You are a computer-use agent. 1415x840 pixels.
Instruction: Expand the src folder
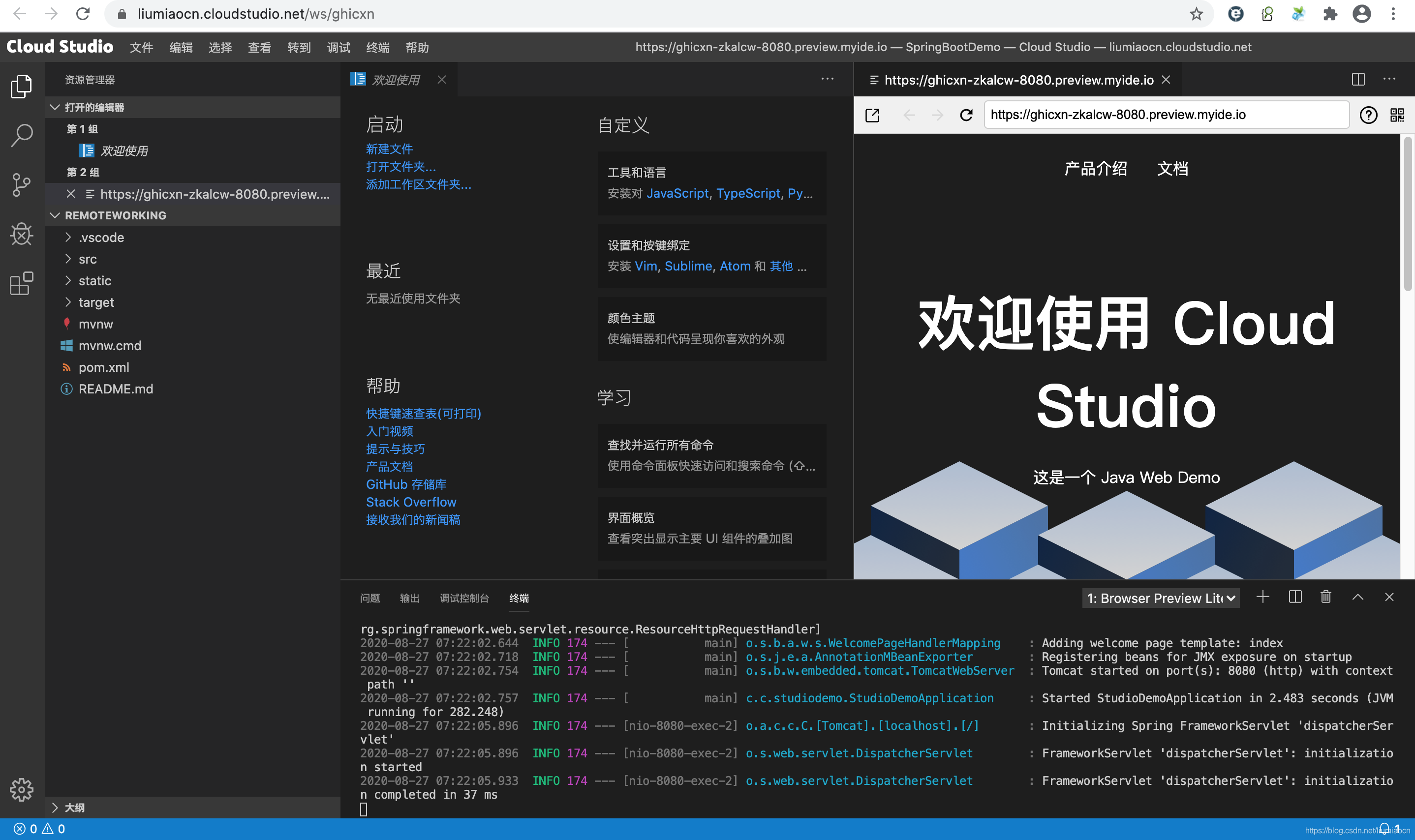pos(192,259)
